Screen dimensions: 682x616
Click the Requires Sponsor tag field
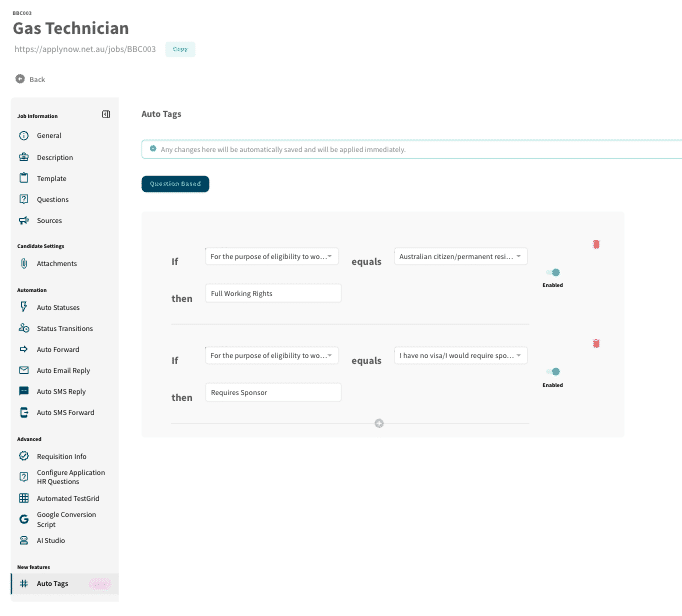[x=272, y=393]
